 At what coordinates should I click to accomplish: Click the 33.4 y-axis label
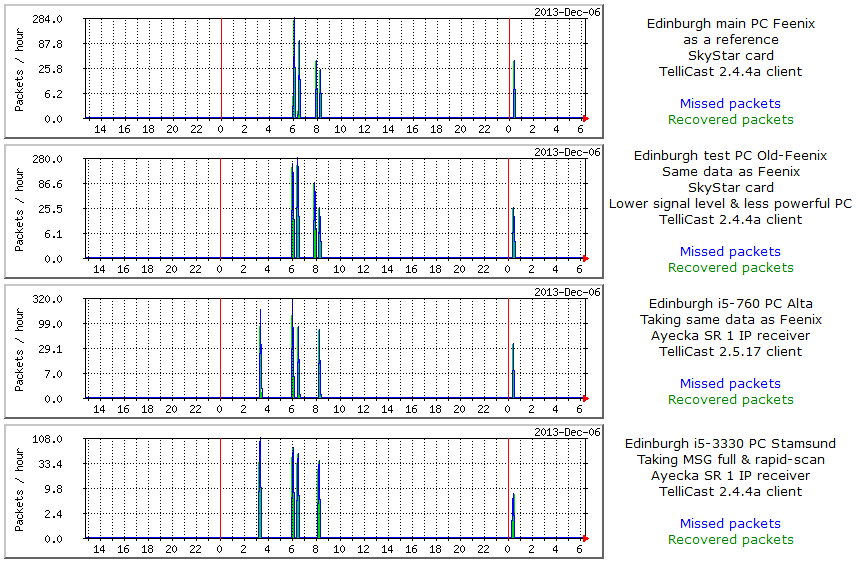[x=50, y=464]
